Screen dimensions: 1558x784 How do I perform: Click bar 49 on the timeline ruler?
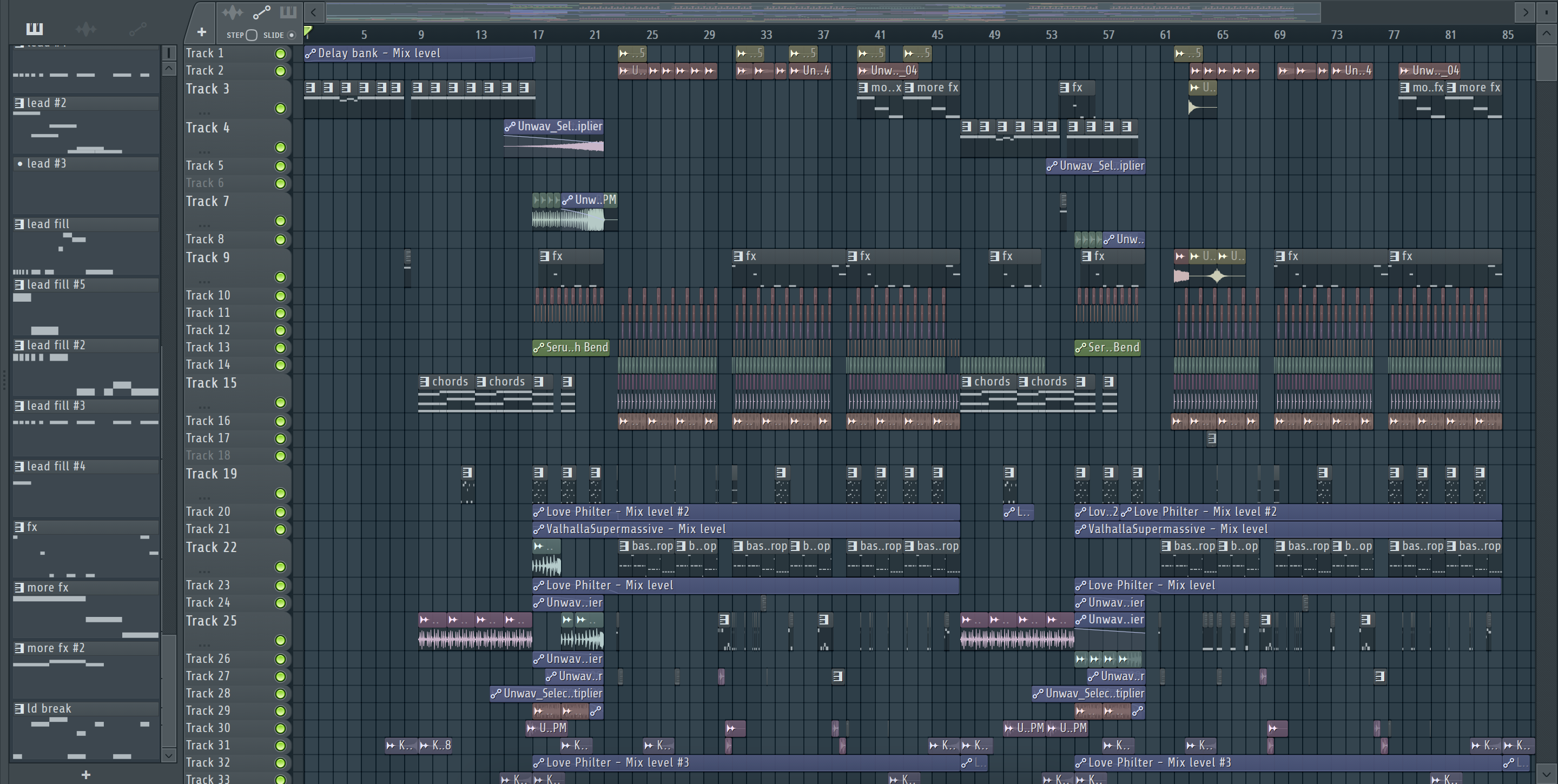tap(994, 35)
